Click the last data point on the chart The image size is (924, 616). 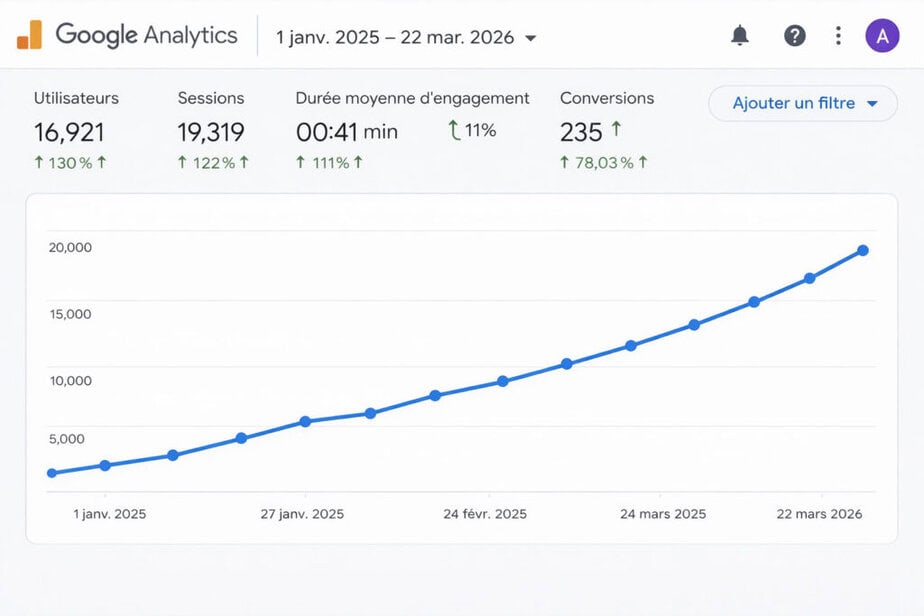click(862, 250)
